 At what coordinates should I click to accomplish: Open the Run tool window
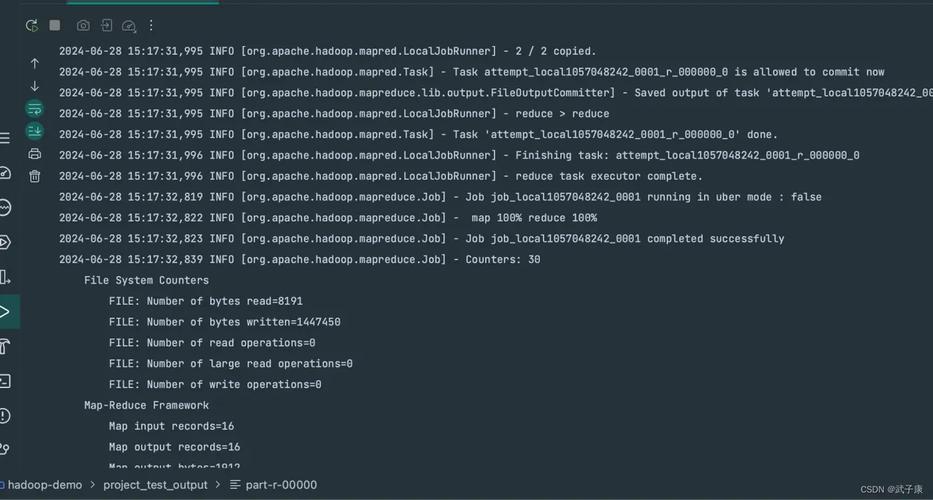tap(6, 311)
